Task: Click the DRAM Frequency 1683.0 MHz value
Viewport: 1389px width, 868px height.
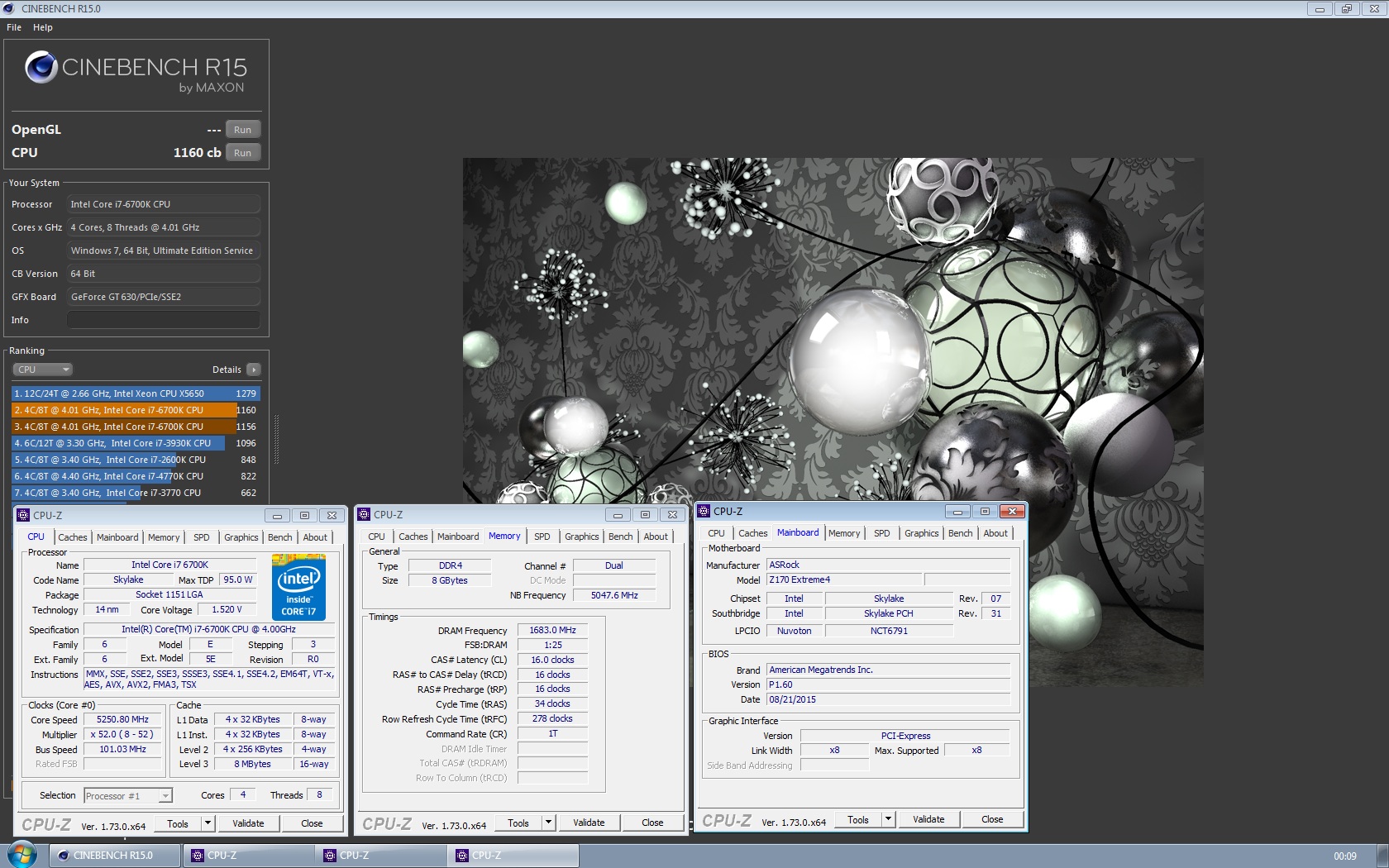Action: click(552, 631)
